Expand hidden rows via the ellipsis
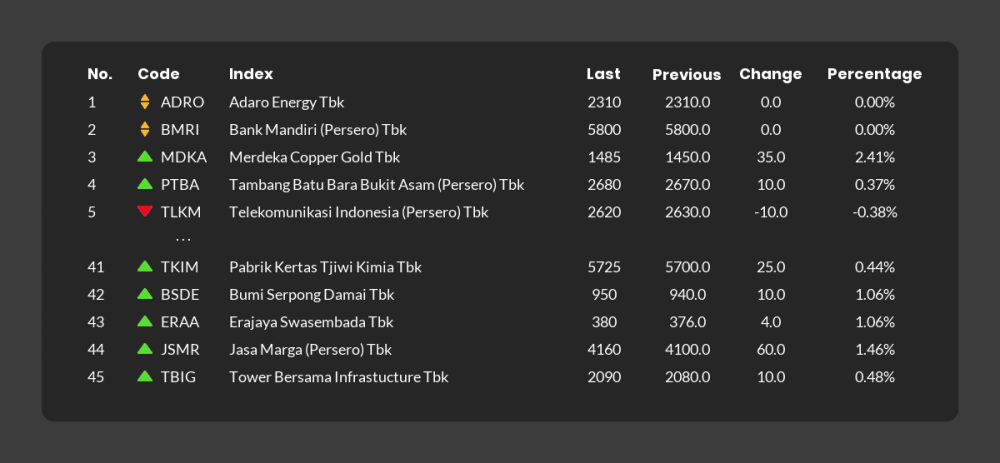The width and height of the screenshot is (1000, 463). pos(183,240)
